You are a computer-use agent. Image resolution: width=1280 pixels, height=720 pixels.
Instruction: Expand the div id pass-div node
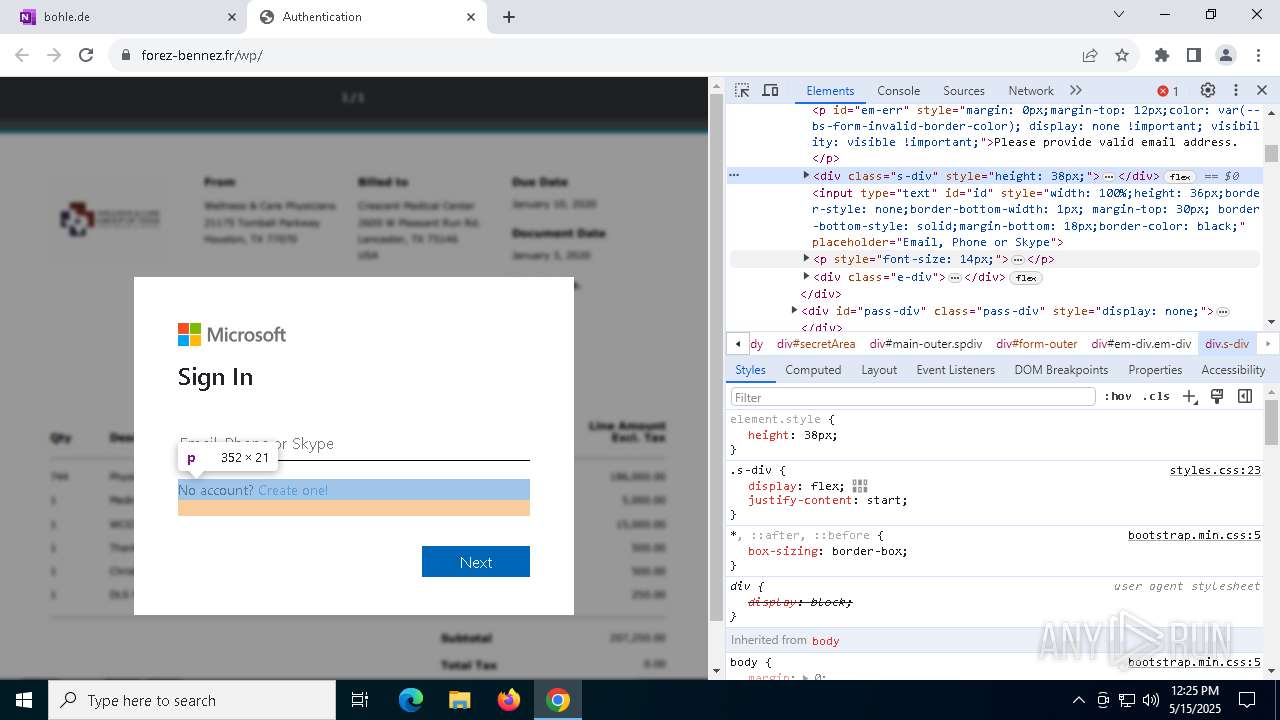[794, 311]
